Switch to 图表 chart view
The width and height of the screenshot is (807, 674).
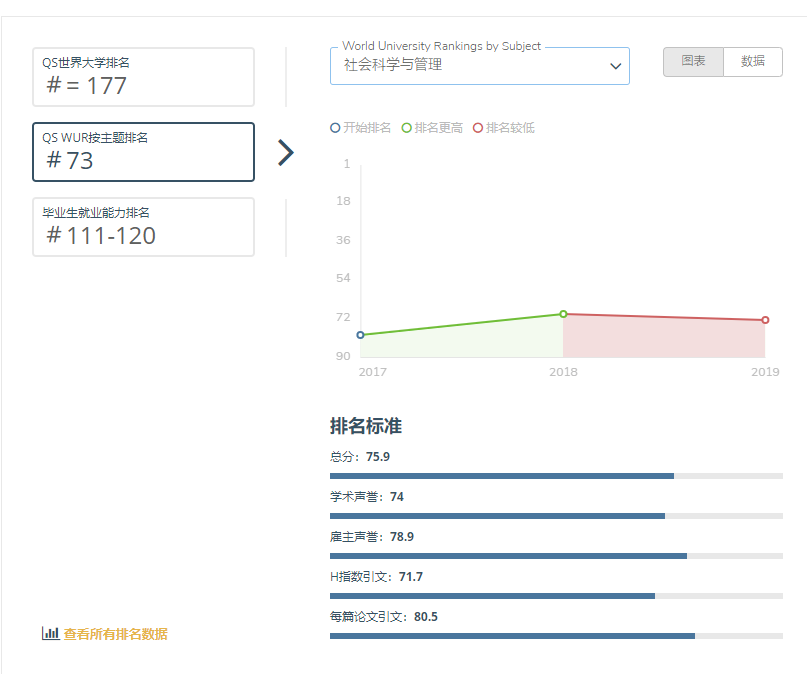(693, 61)
